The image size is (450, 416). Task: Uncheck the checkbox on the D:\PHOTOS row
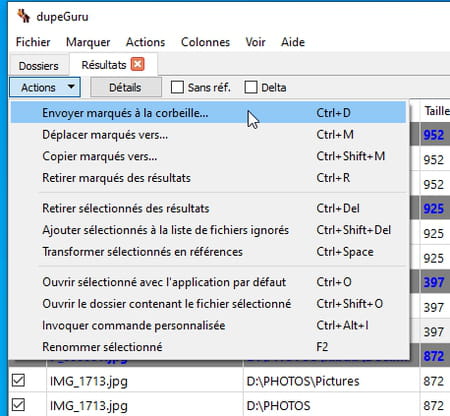[x=18, y=405]
